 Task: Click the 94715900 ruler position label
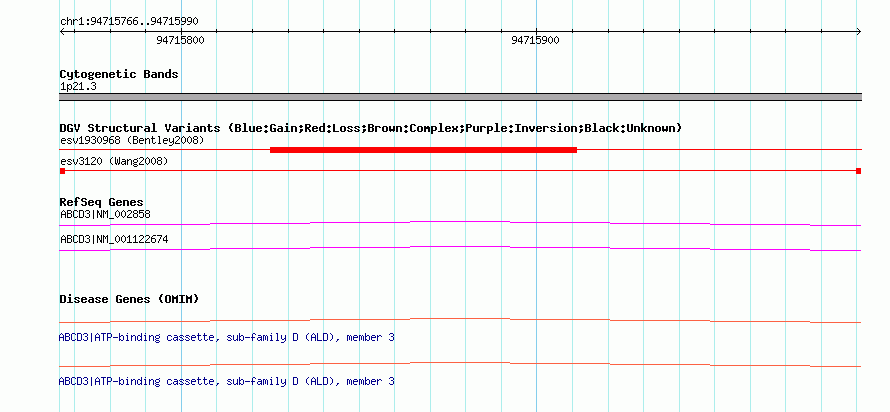pos(535,40)
